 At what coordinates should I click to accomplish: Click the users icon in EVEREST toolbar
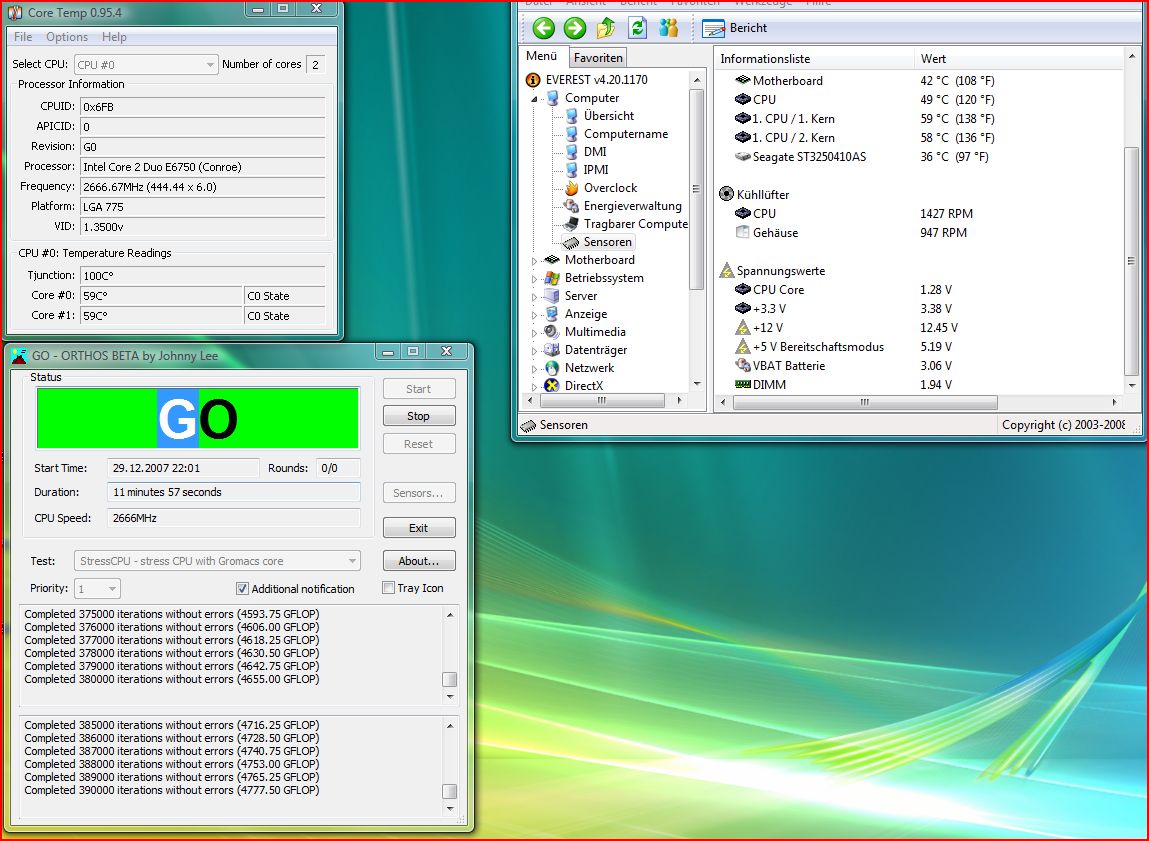[x=668, y=29]
